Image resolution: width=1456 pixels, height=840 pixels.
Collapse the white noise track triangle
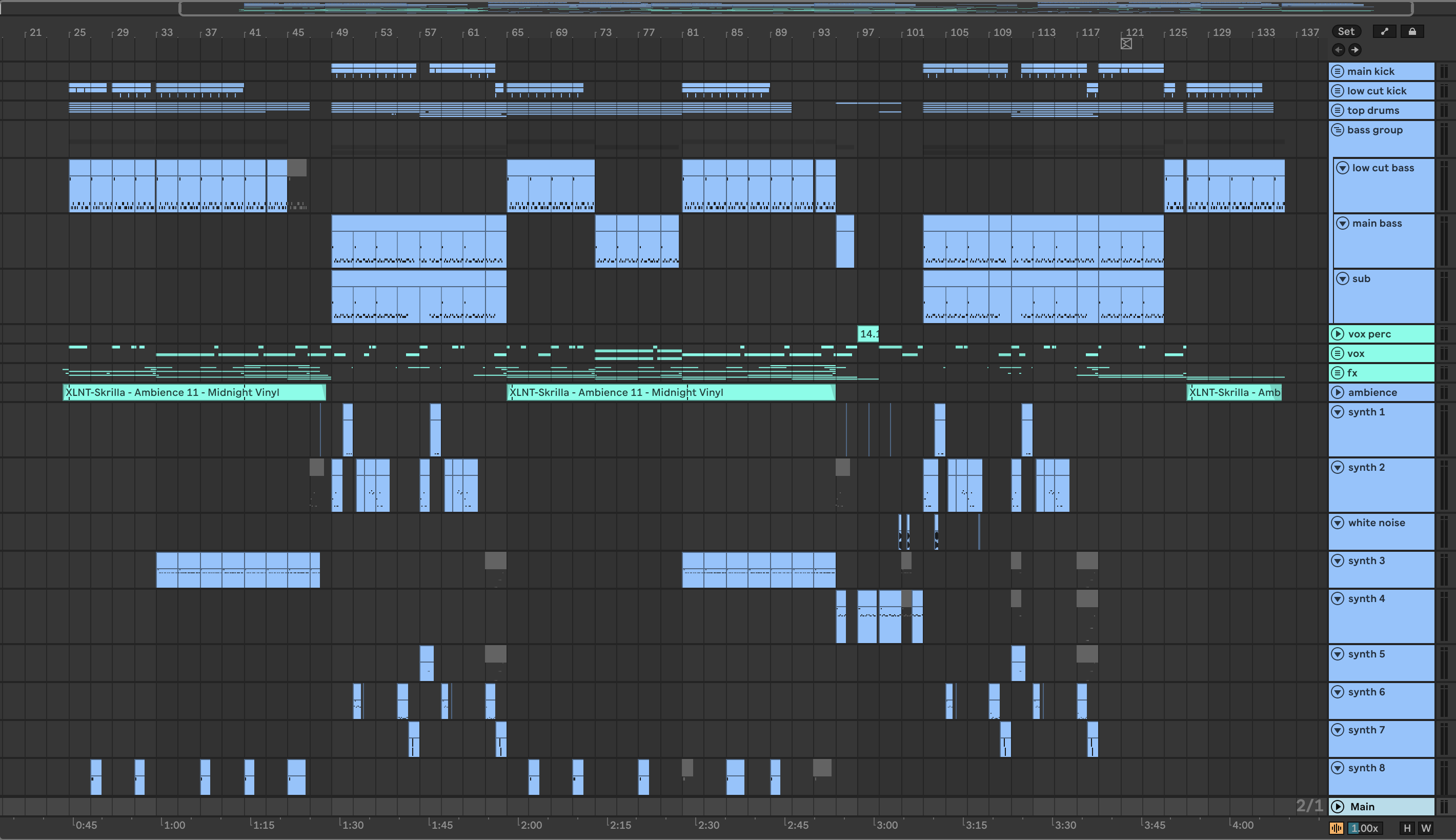click(1338, 523)
